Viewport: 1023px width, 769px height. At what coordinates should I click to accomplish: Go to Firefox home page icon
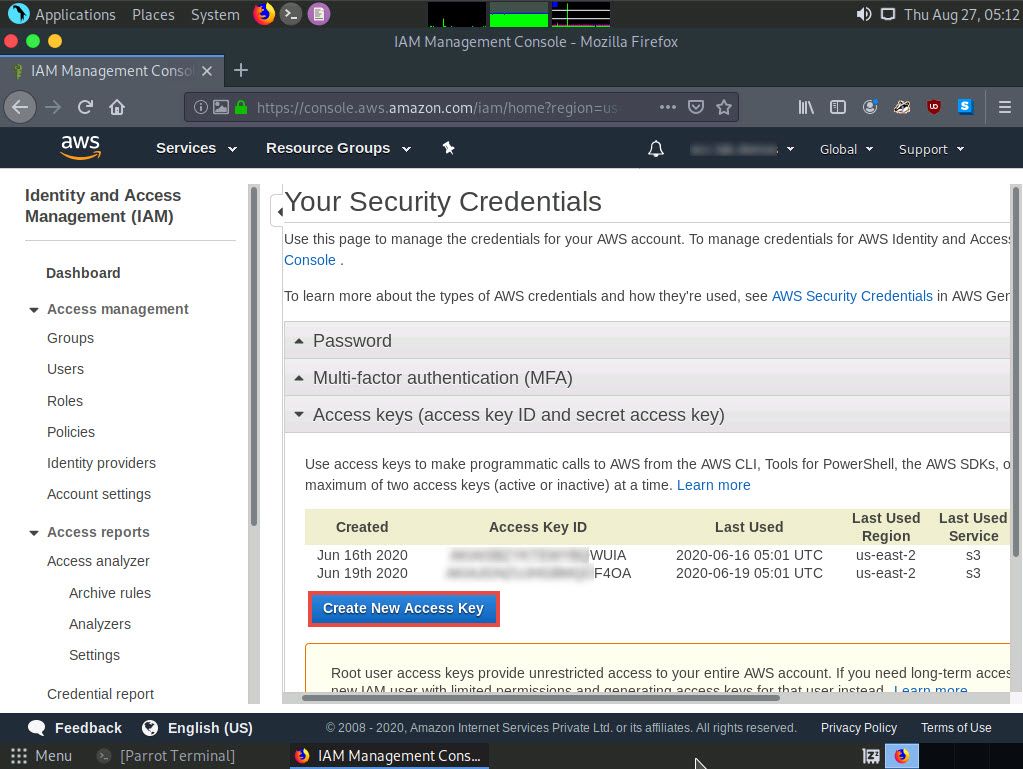[x=117, y=107]
